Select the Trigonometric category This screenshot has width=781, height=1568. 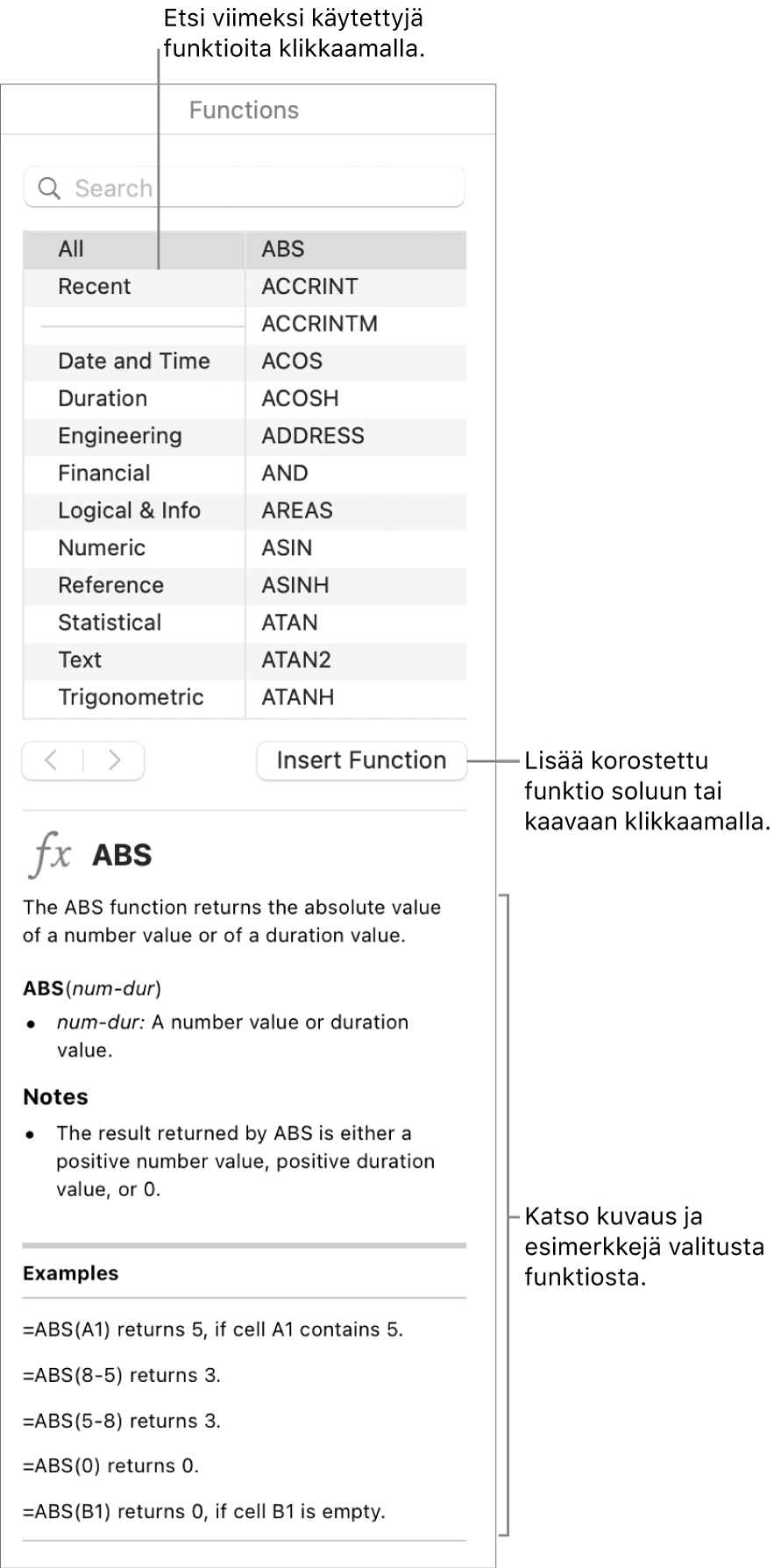(131, 697)
